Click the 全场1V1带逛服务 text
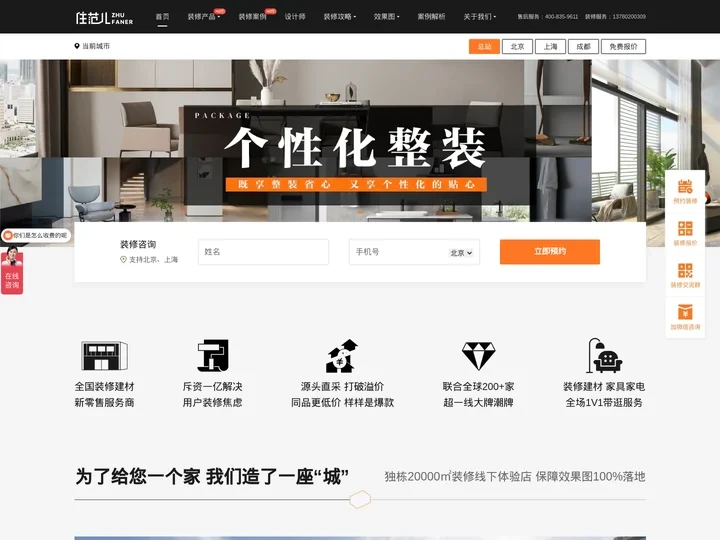Viewport: 720px width, 540px height. pyautogui.click(x=604, y=403)
